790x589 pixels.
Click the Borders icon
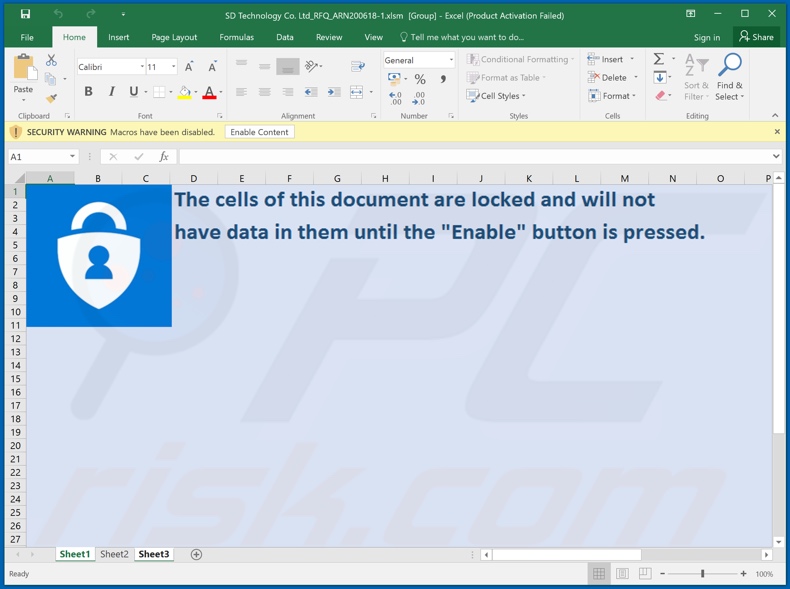(x=159, y=92)
